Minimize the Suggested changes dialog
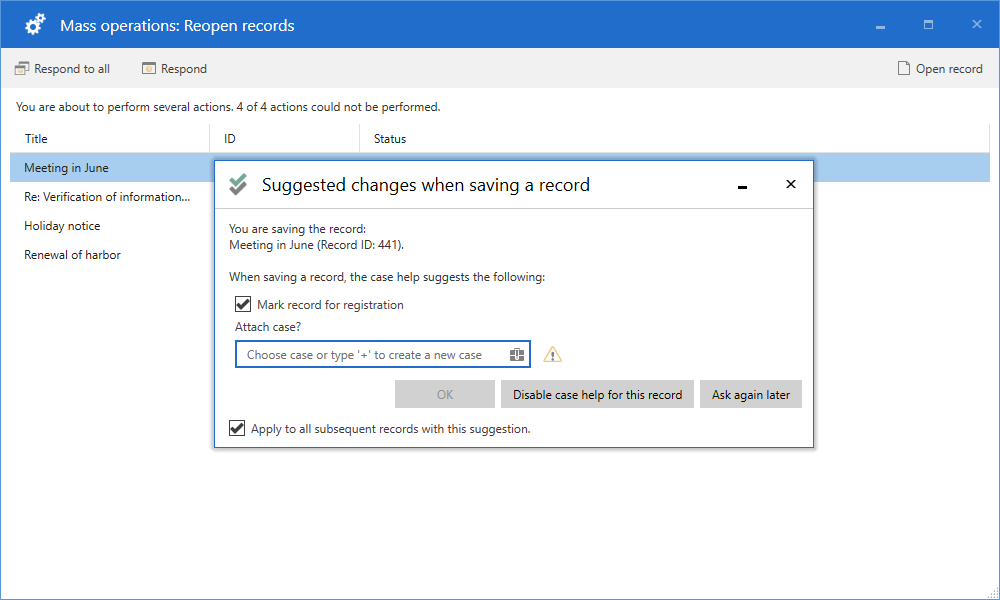This screenshot has width=1000, height=600. click(742, 185)
